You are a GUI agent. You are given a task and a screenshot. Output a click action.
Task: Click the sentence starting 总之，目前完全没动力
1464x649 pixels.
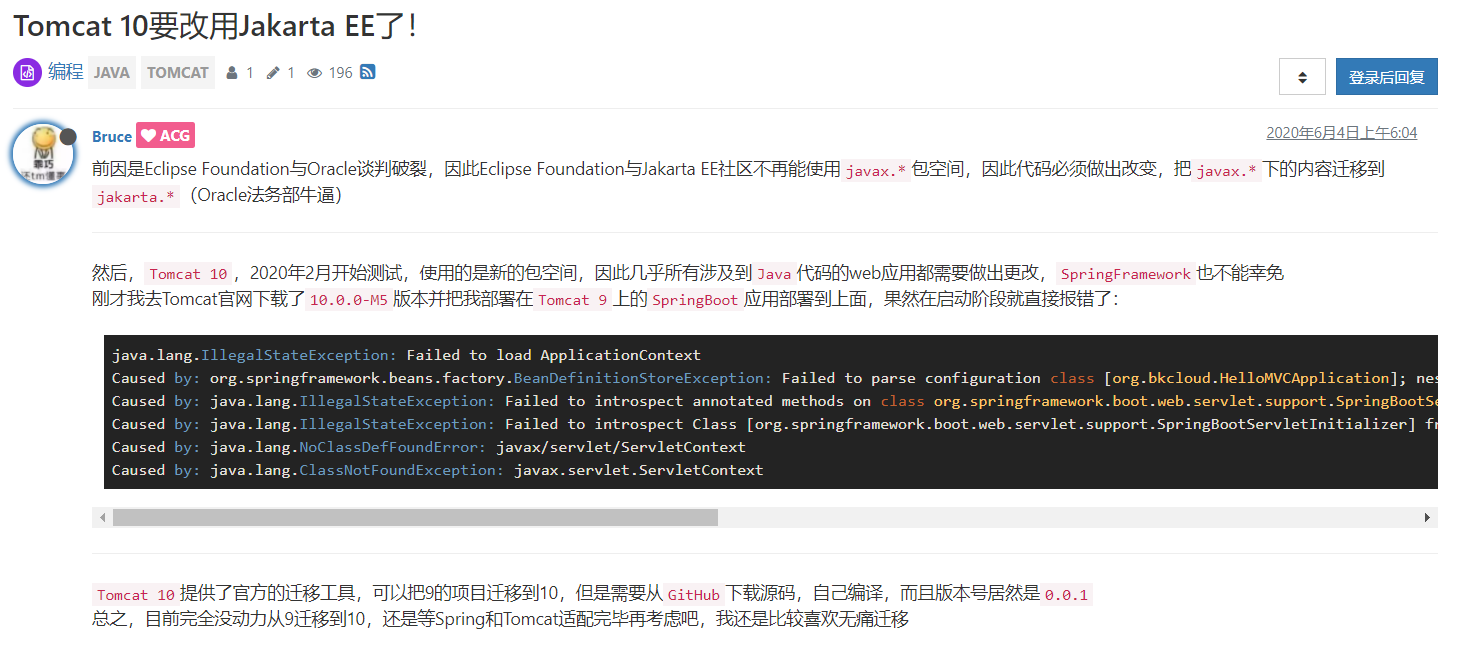point(500,620)
